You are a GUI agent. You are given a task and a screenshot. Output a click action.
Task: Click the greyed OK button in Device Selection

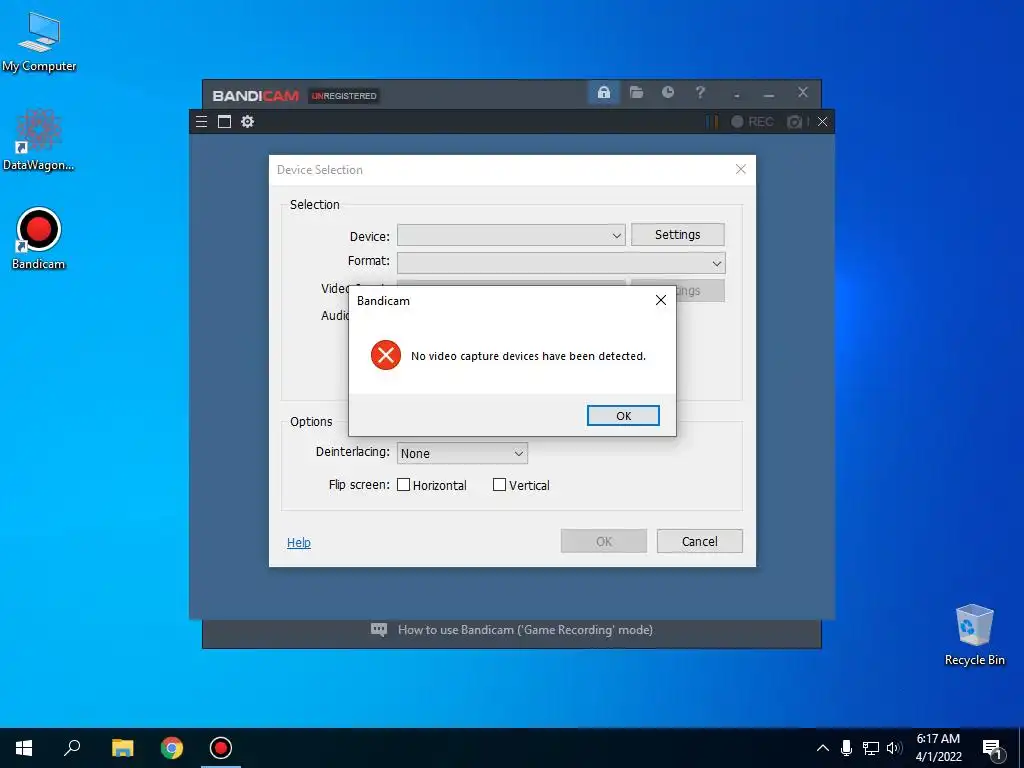click(x=603, y=541)
